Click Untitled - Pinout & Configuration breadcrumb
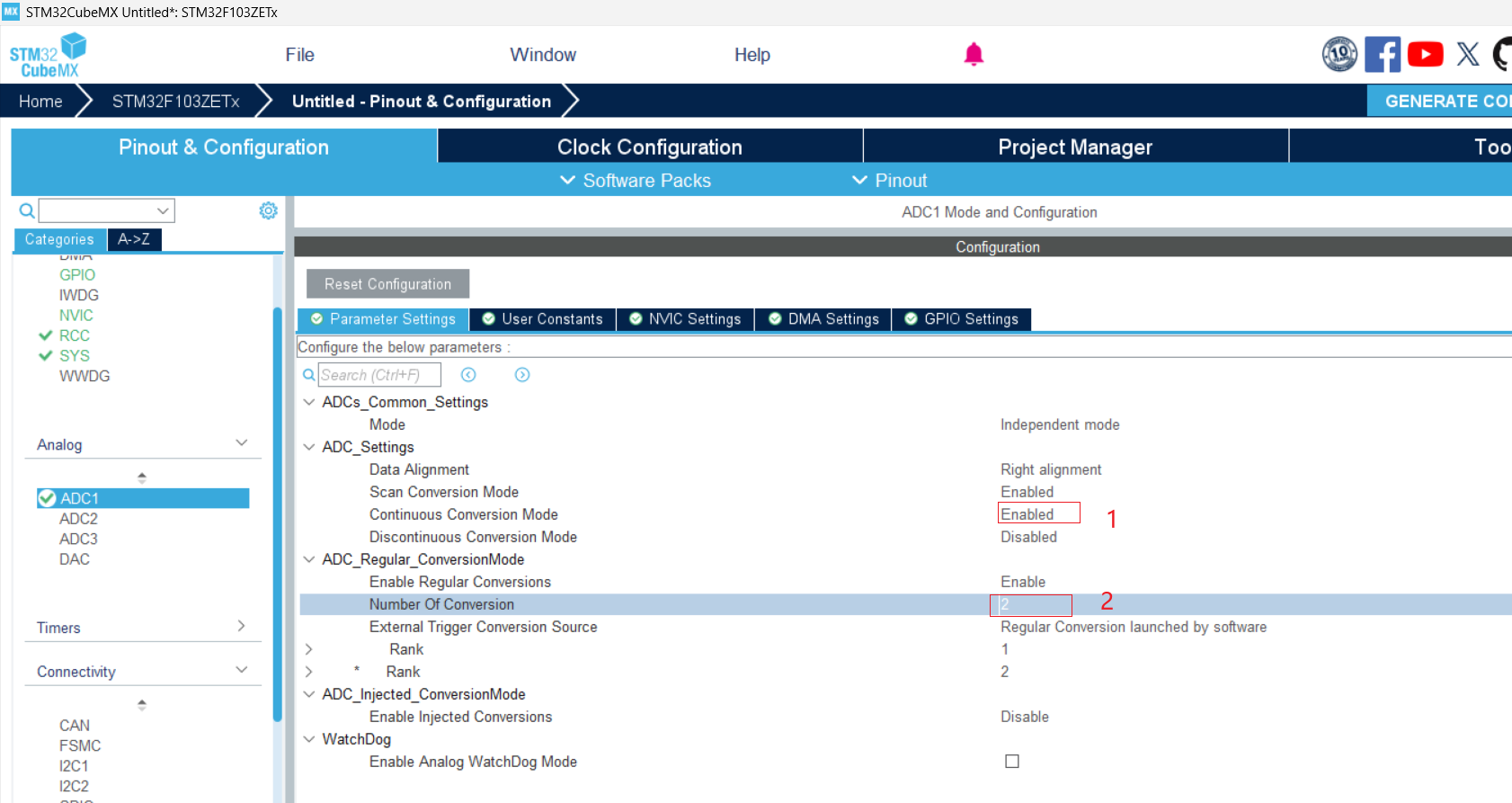The height and width of the screenshot is (803, 1512). click(x=421, y=101)
